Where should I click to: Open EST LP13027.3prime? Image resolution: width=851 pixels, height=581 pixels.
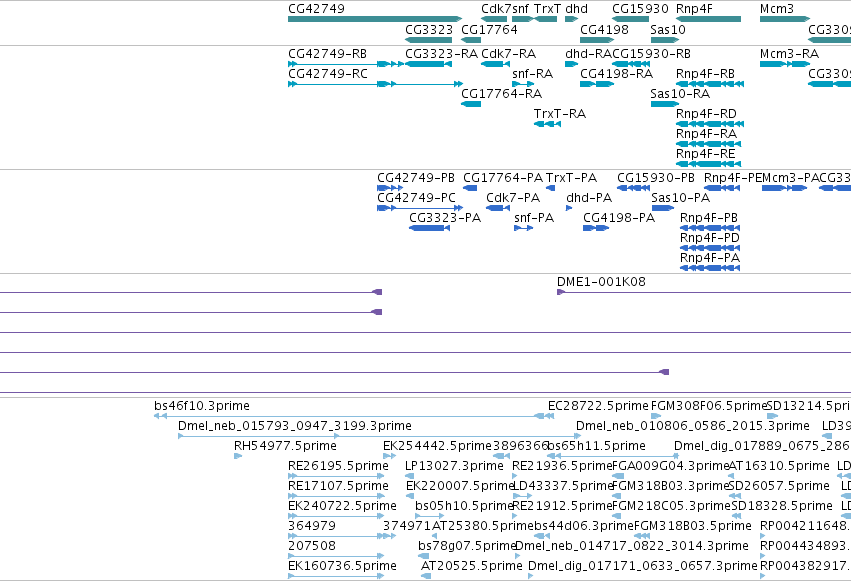(x=454, y=467)
